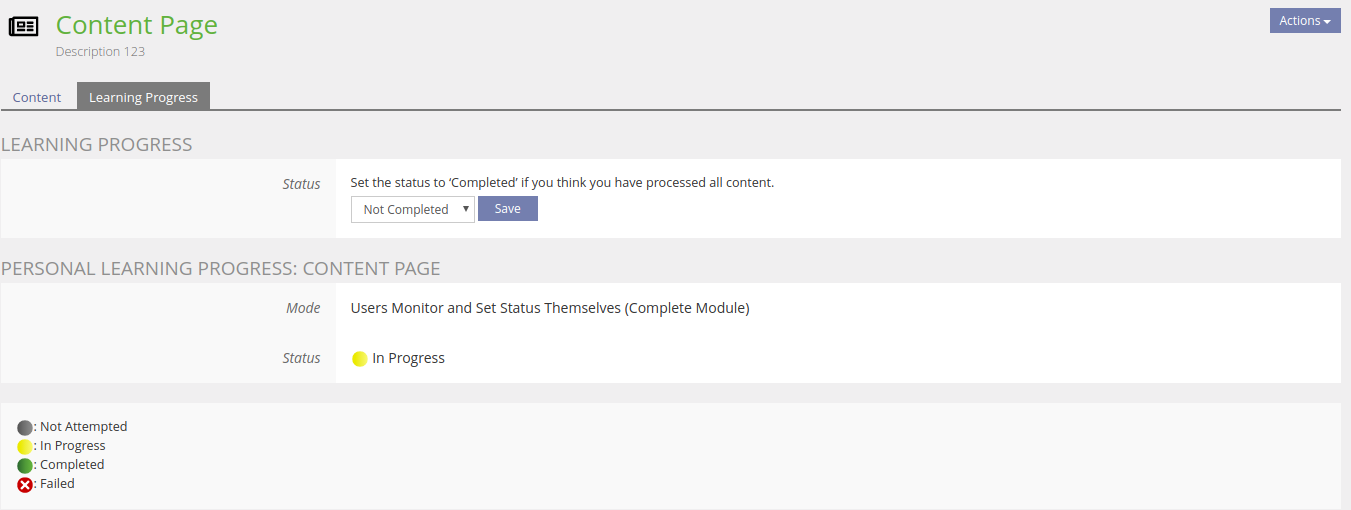The image size is (1351, 510).
Task: Click the Set the status to 'Completed' hint
Action: (x=562, y=183)
